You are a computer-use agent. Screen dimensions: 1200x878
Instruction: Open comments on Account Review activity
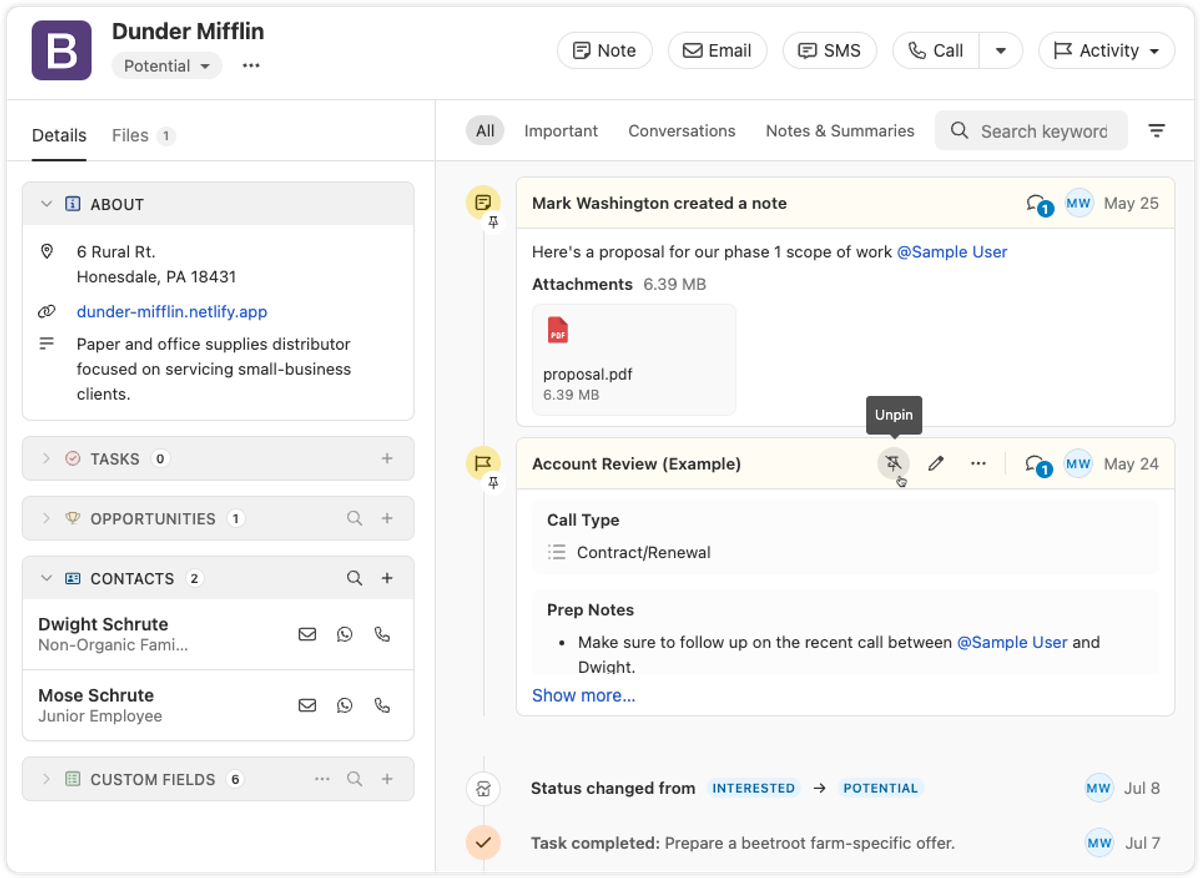(1039, 464)
